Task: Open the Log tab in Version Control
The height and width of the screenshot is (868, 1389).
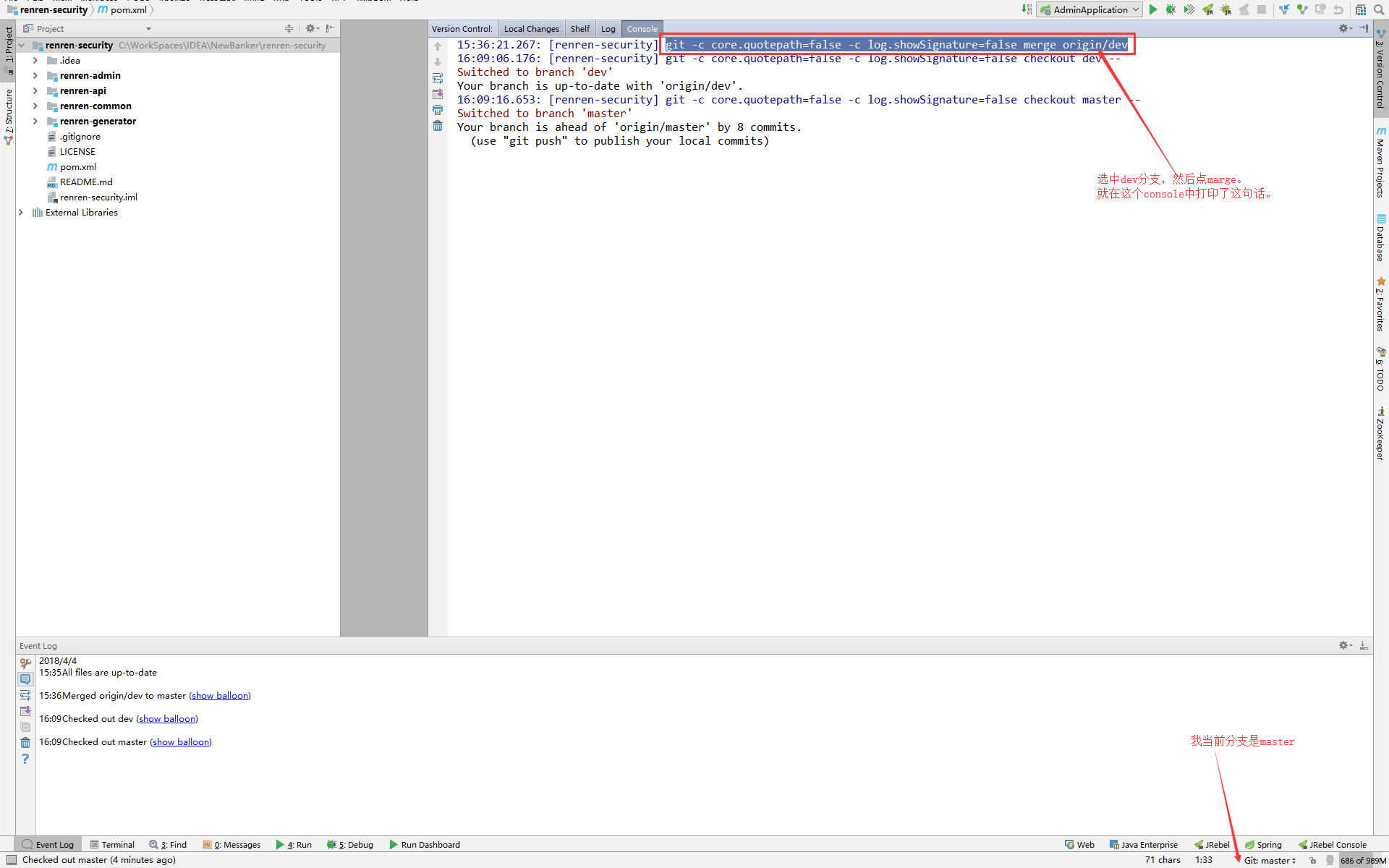Action: [608, 29]
